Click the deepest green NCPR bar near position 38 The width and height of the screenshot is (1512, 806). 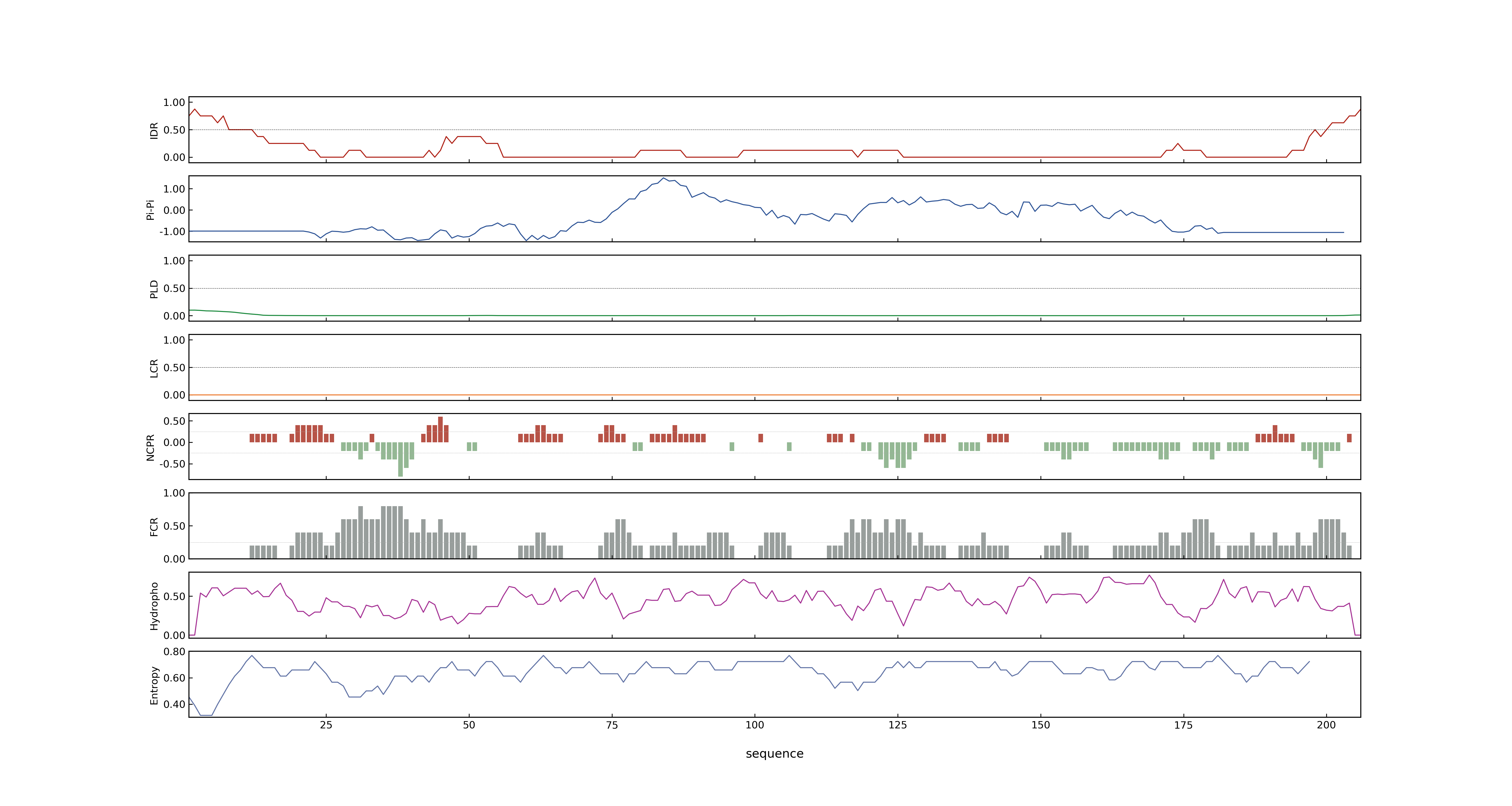coord(400,459)
